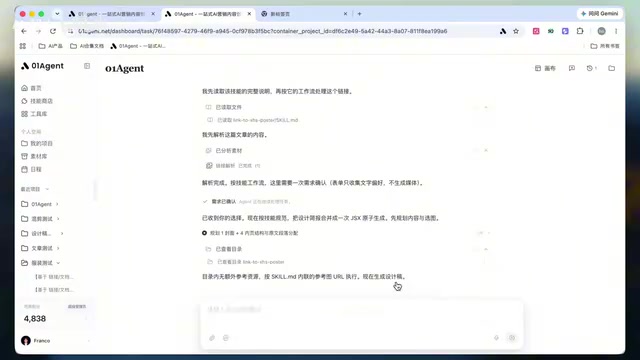The width and height of the screenshot is (640, 360).
Task: Click the 文章测试 folder icon
Action: [24, 248]
